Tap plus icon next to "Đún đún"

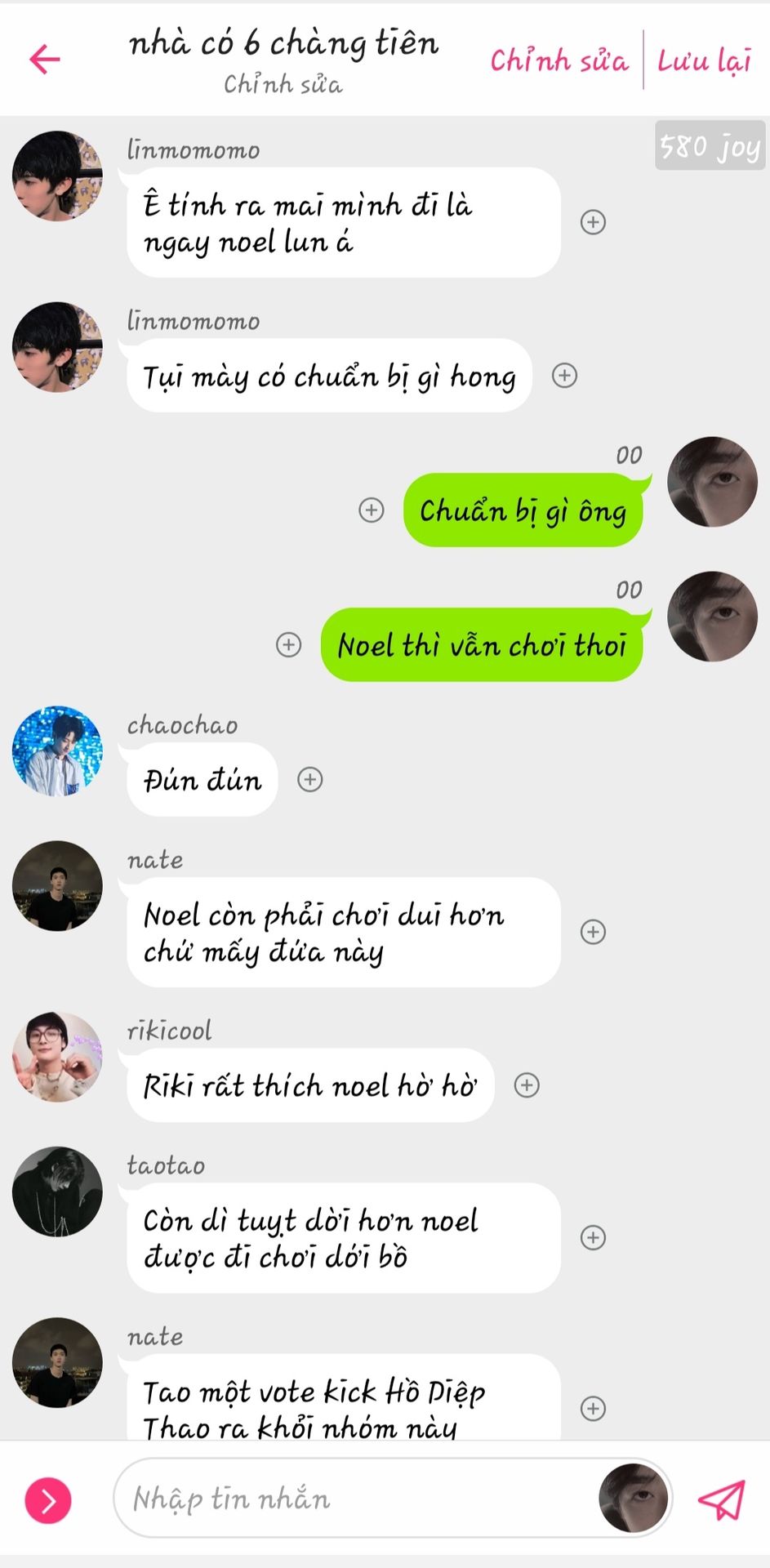click(x=310, y=779)
